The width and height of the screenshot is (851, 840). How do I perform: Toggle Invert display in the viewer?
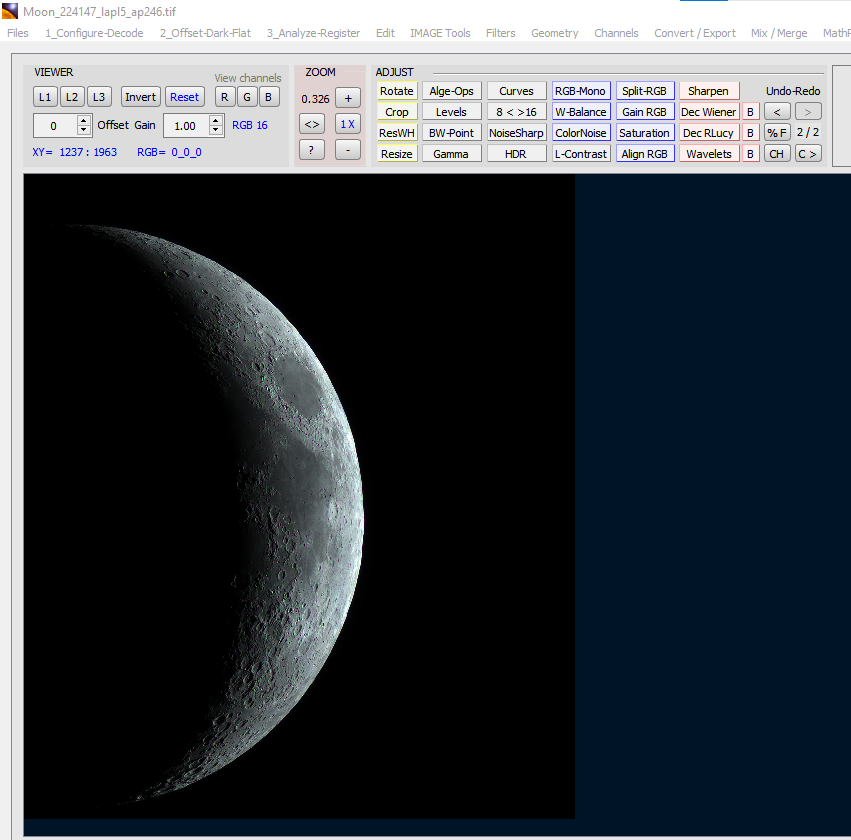141,97
